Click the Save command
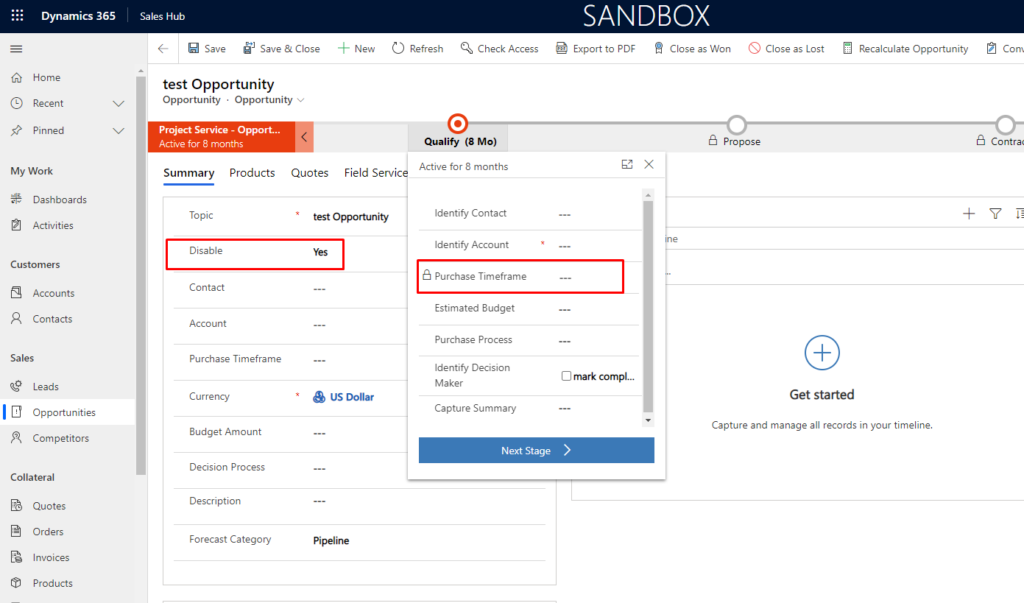1024x603 pixels. 207,48
